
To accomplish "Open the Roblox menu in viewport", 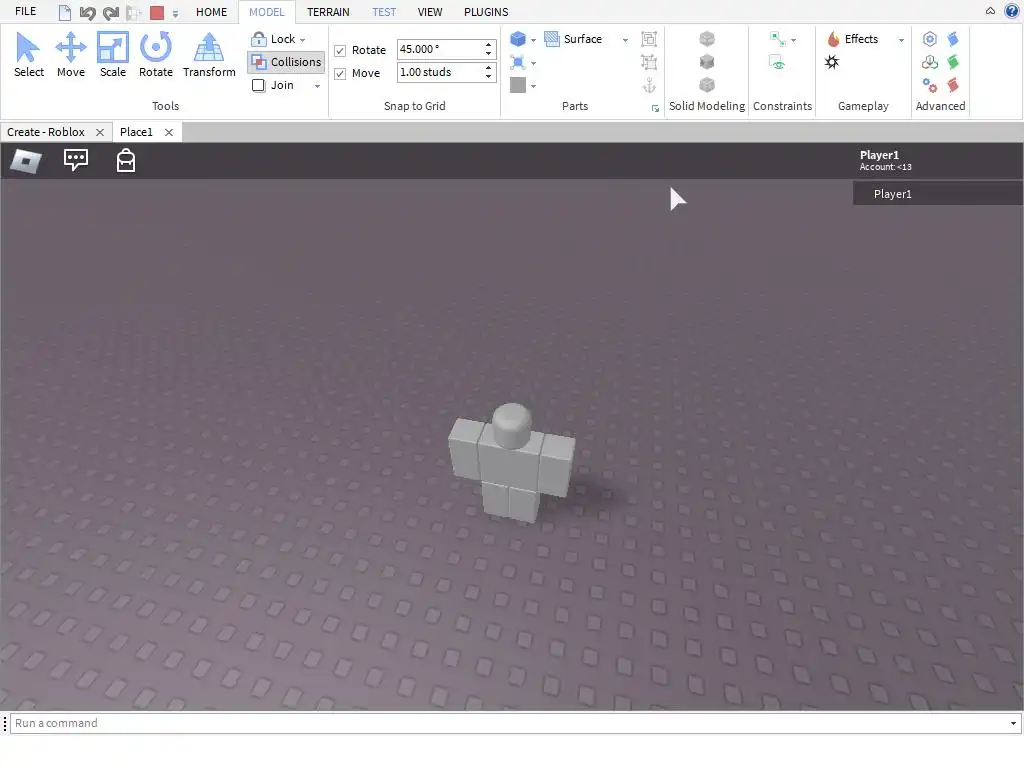I will point(26,161).
